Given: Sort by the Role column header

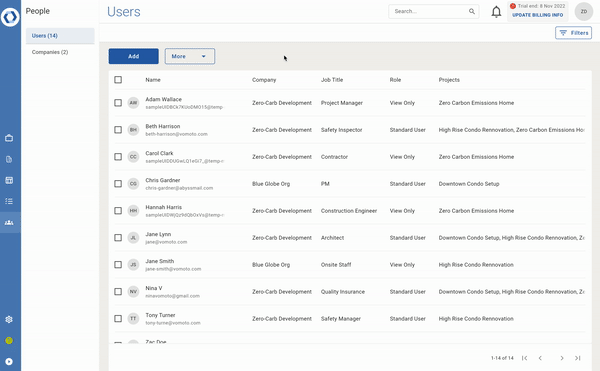Looking at the screenshot, I should point(395,80).
